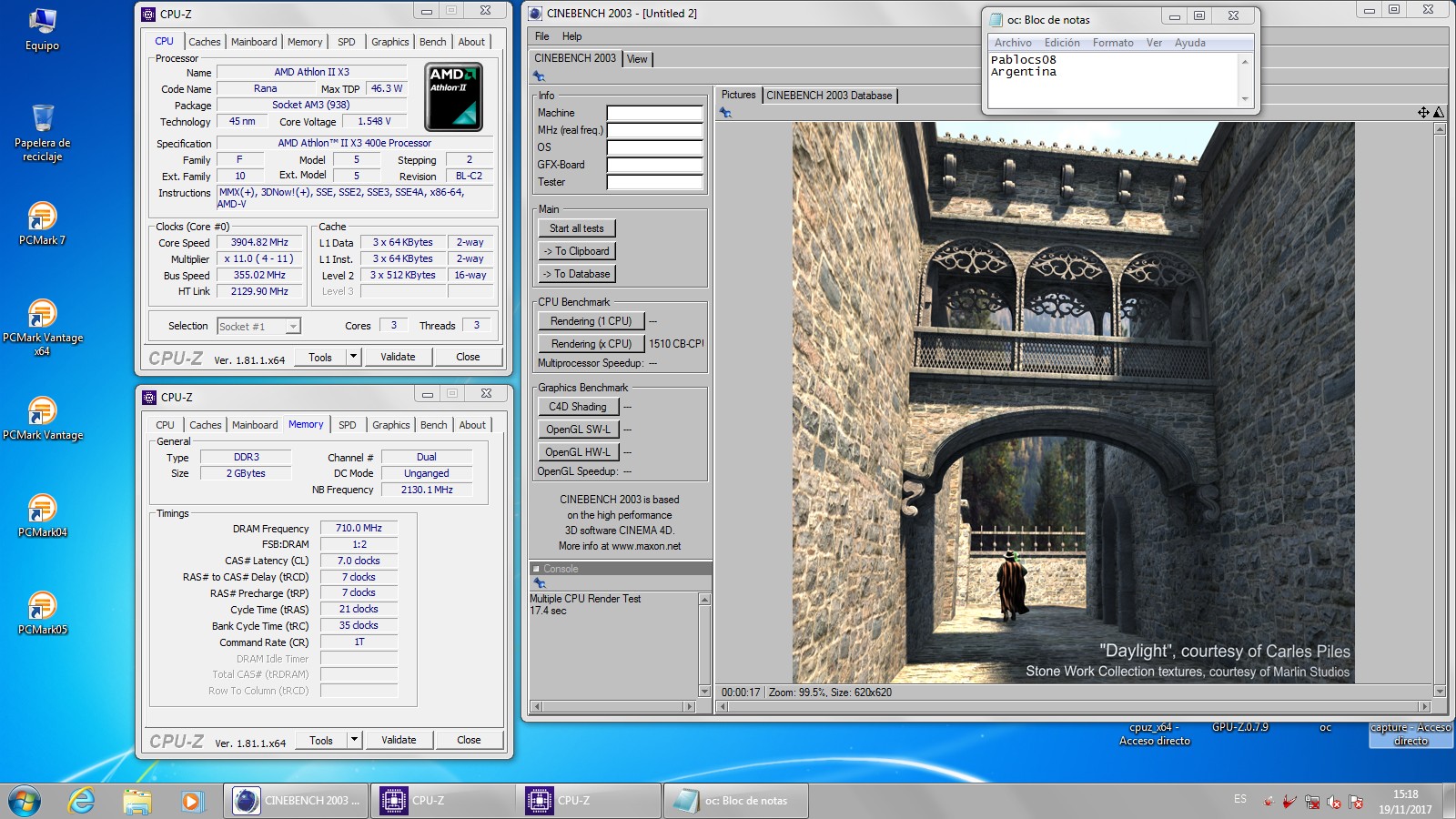
Task: Launch PCMark Vantage x64 shortcut
Action: (x=42, y=328)
